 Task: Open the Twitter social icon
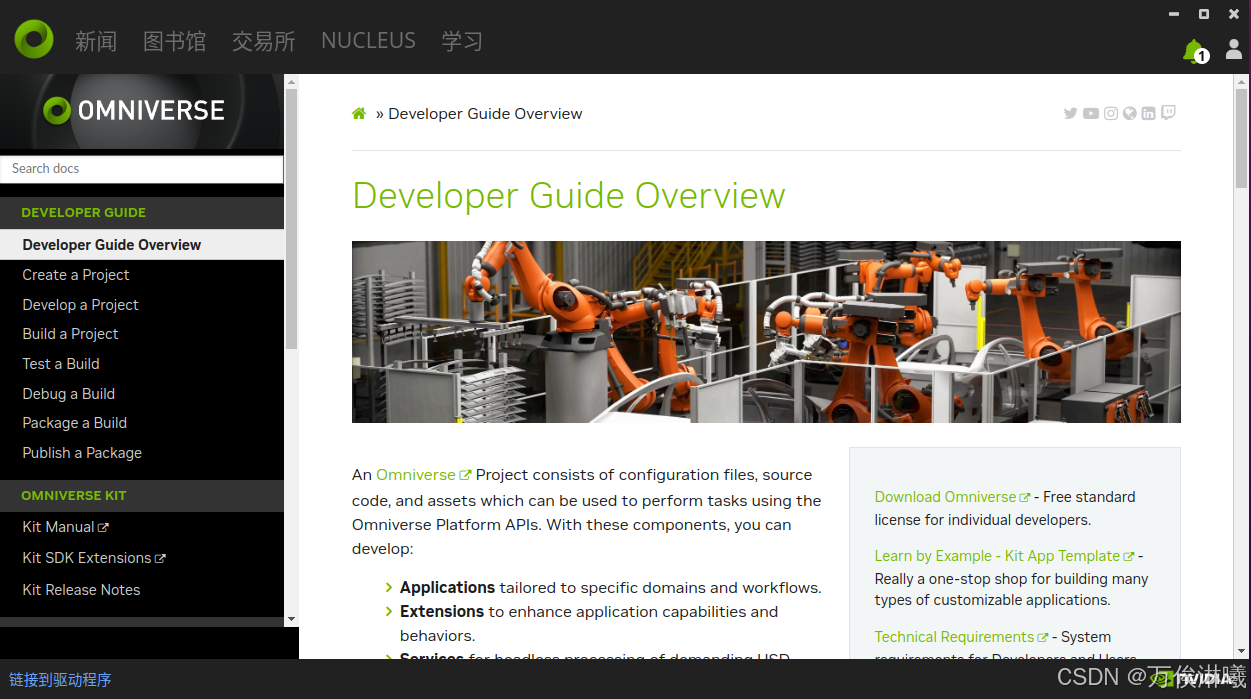pos(1071,113)
